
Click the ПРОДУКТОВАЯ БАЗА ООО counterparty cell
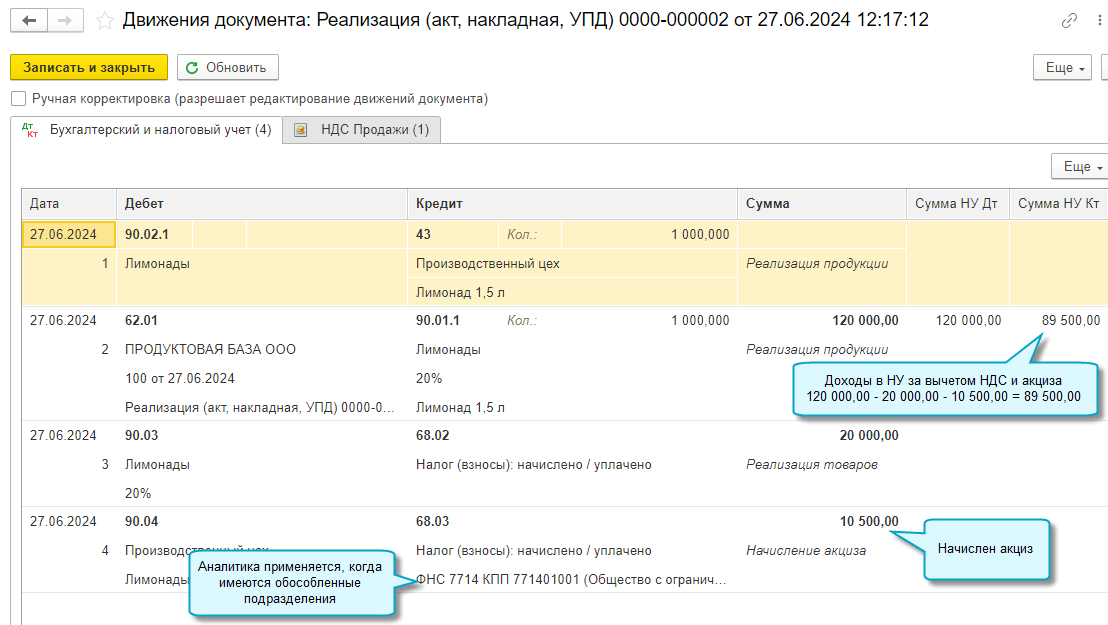point(210,350)
